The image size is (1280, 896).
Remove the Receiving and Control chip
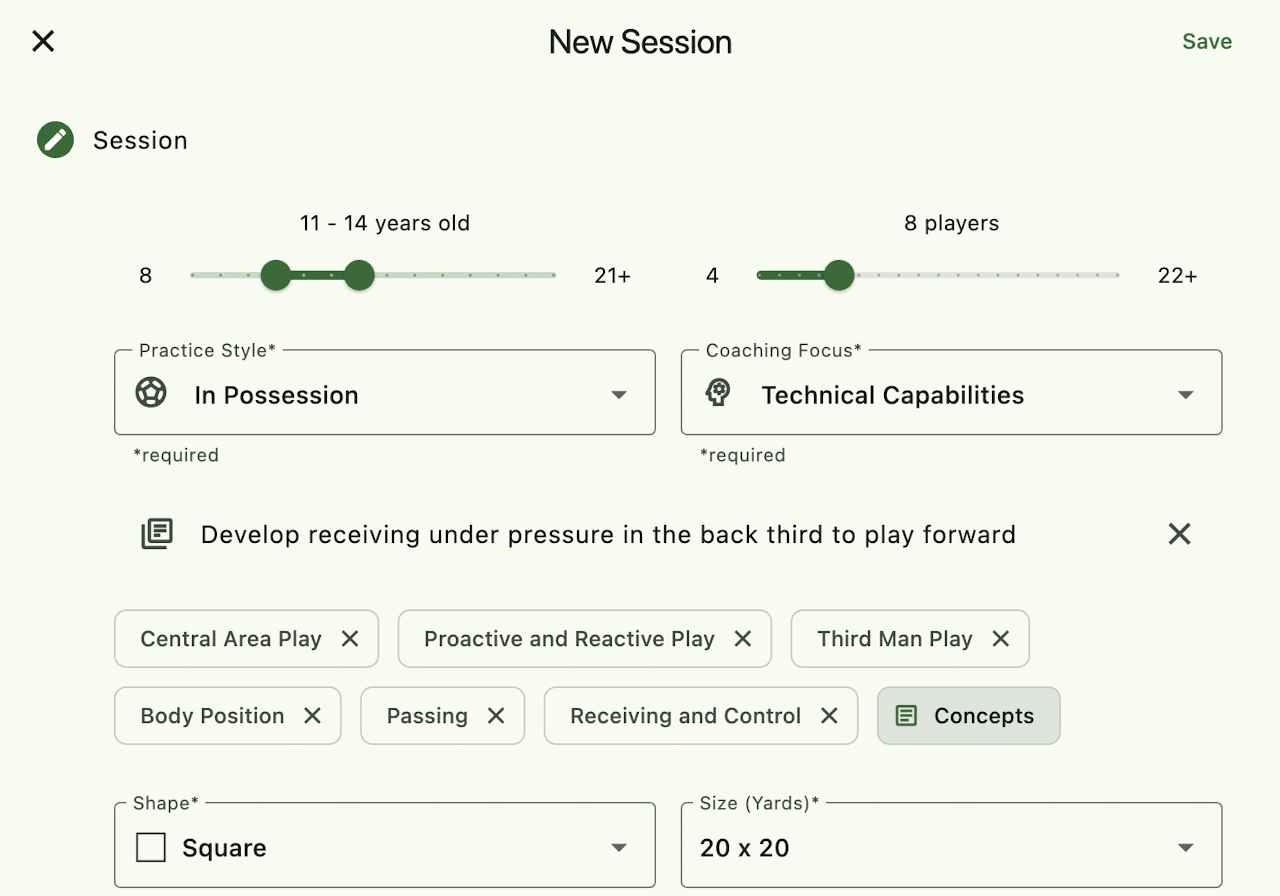(829, 716)
